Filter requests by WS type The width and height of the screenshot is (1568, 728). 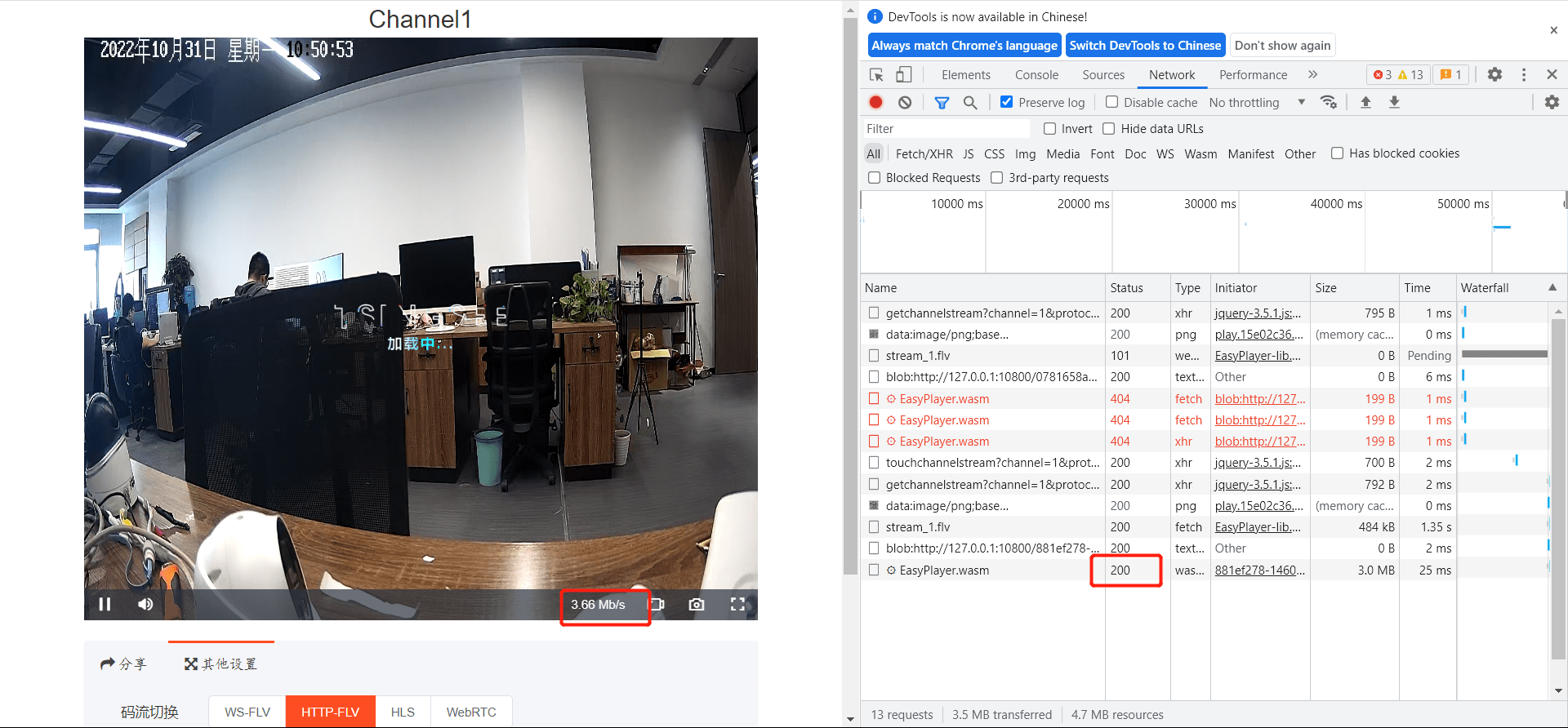[x=1165, y=153]
